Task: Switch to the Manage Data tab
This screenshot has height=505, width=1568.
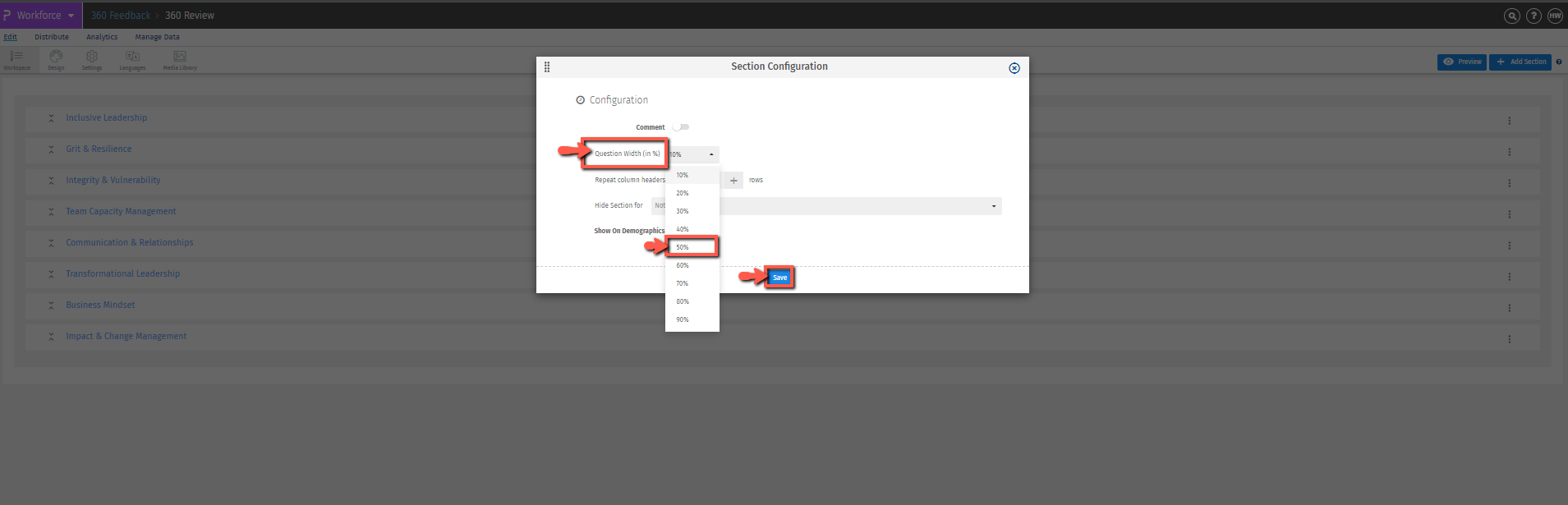Action: (157, 37)
